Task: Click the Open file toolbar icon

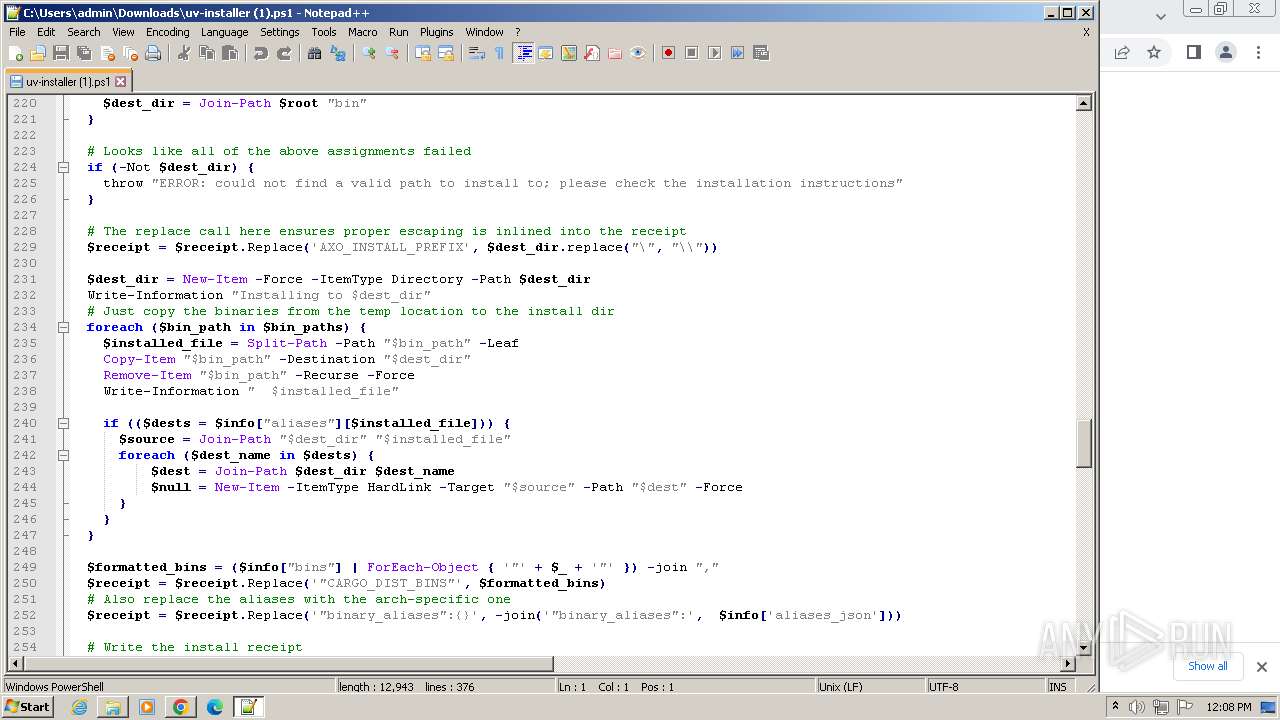Action: [x=38, y=53]
